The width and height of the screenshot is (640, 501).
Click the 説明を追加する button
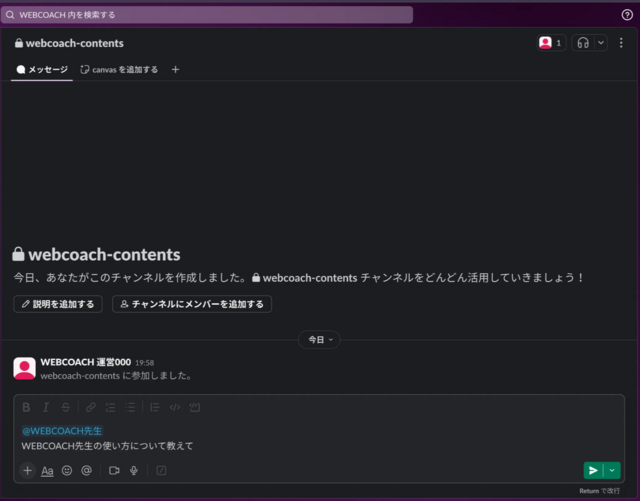(58, 304)
